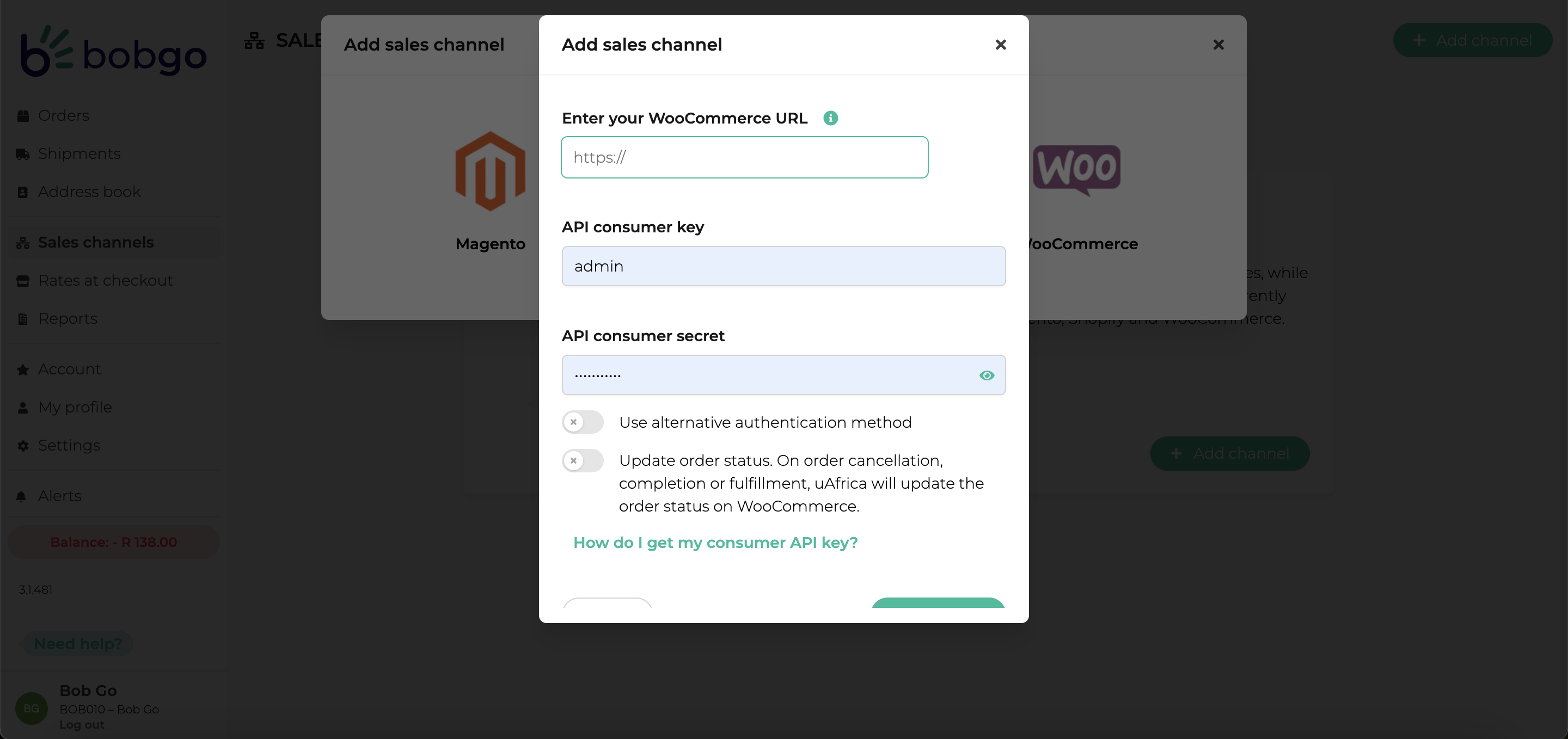Click the Orders box icon
Screen dimensions: 1568x739
[23, 116]
